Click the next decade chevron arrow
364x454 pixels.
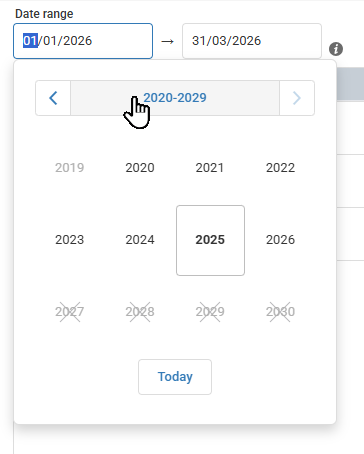point(297,98)
